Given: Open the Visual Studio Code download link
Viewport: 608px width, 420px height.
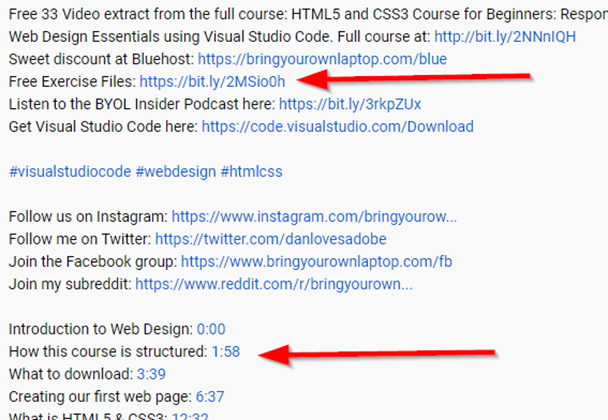Looking at the screenshot, I should 337,127.
